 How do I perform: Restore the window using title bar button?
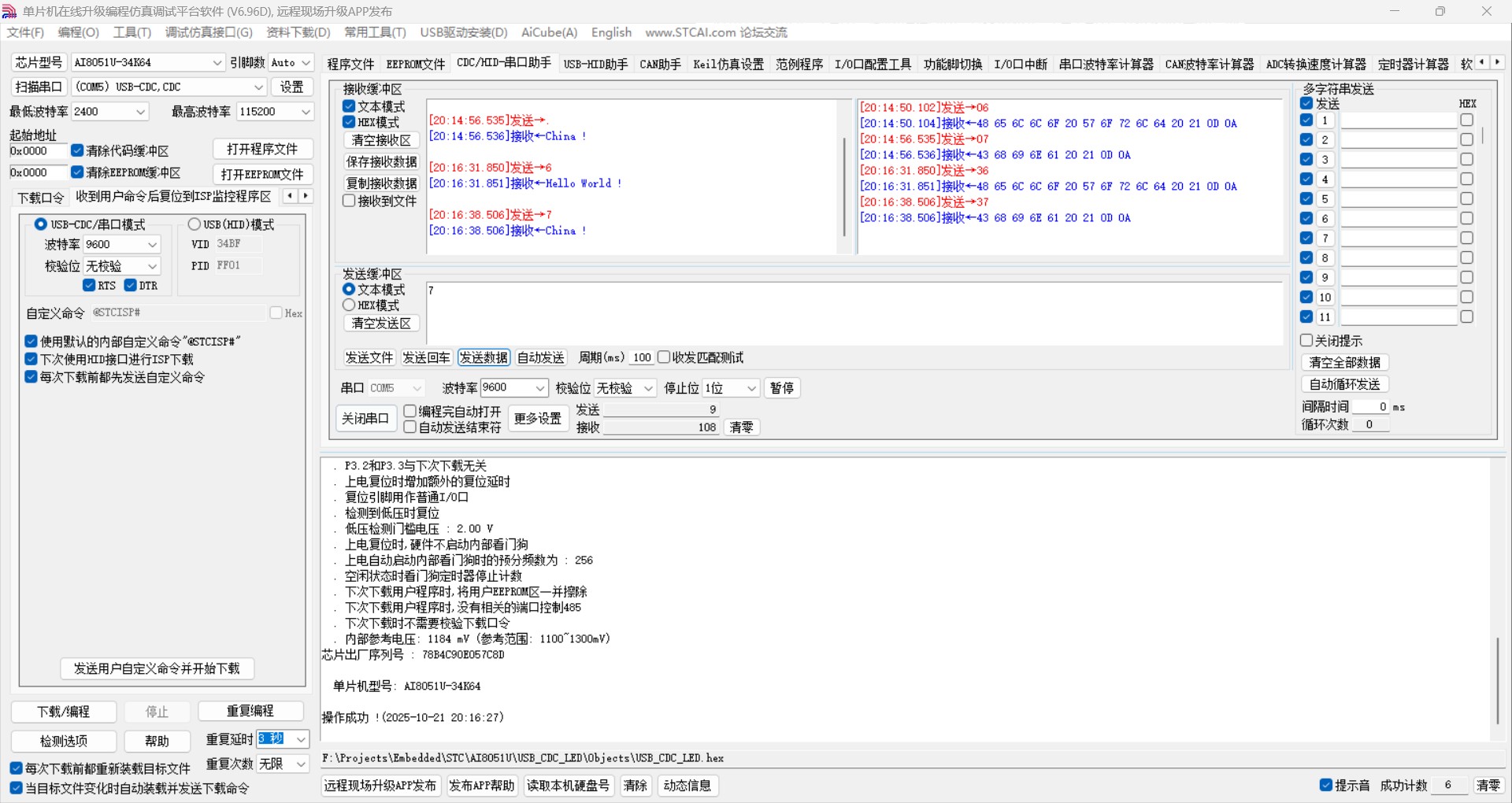pyautogui.click(x=1440, y=12)
